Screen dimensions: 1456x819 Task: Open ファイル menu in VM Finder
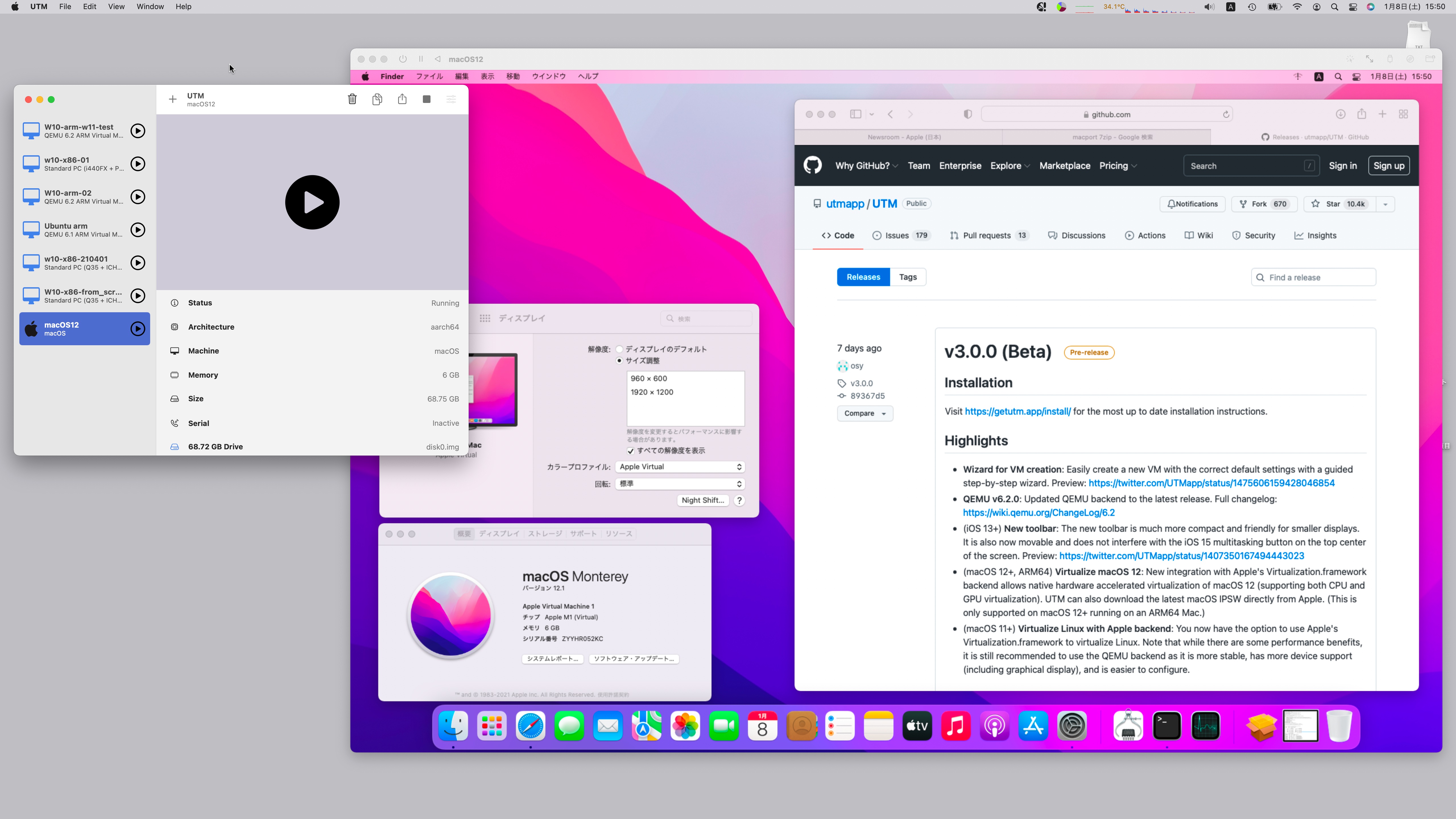[x=429, y=76]
